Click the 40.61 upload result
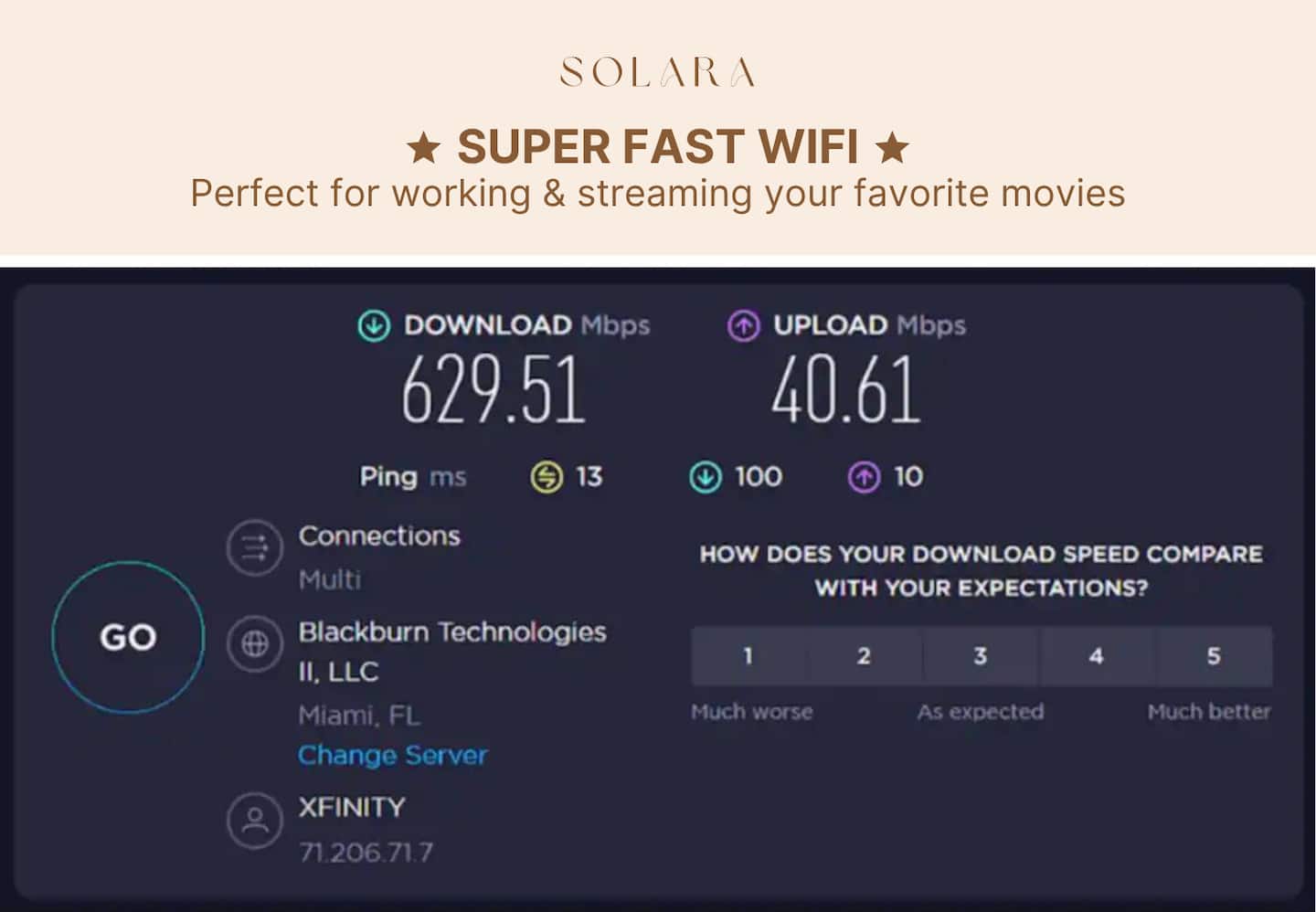The height and width of the screenshot is (912, 1316). click(845, 390)
